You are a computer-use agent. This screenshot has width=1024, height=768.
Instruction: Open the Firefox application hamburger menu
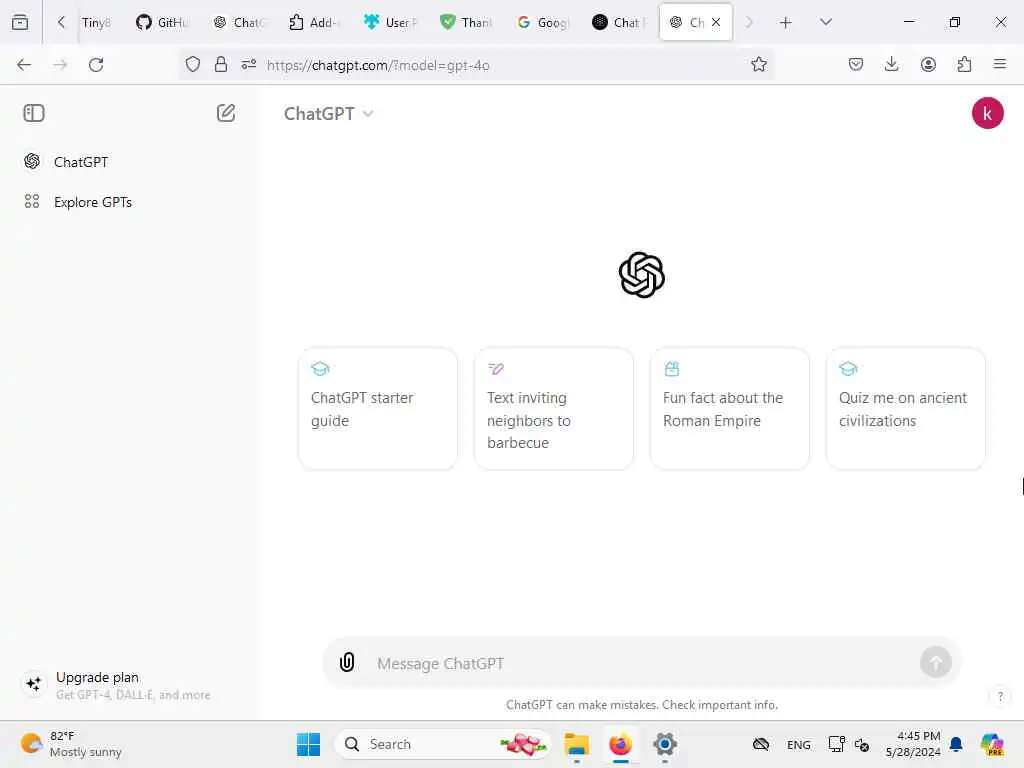coord(1000,64)
